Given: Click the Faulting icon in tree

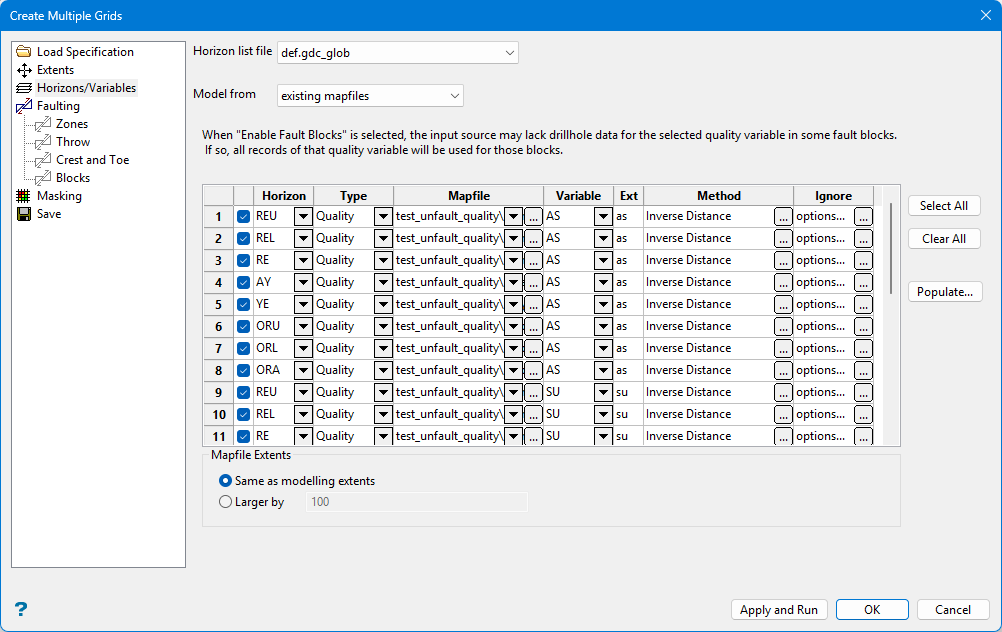Looking at the screenshot, I should pos(24,106).
